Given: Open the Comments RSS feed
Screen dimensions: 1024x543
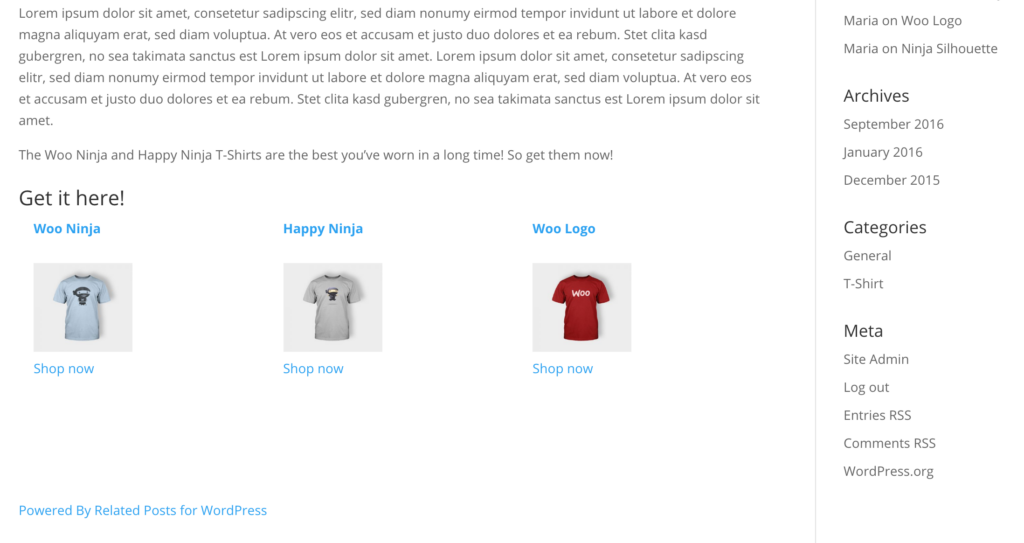Looking at the screenshot, I should tap(889, 443).
